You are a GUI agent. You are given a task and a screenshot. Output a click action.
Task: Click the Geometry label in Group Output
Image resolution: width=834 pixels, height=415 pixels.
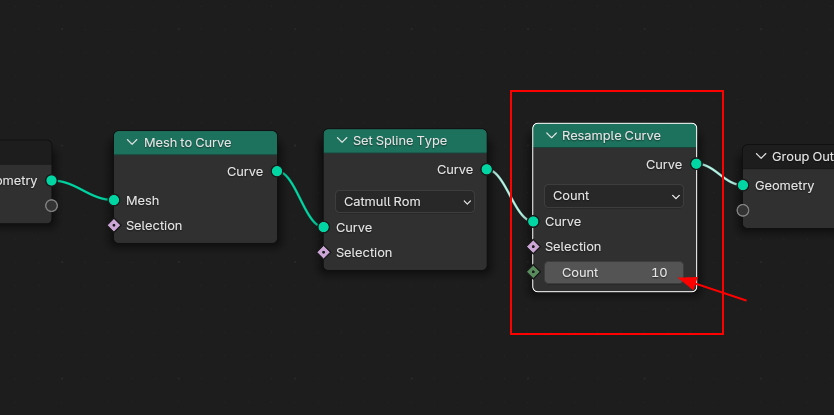pyautogui.click(x=784, y=186)
